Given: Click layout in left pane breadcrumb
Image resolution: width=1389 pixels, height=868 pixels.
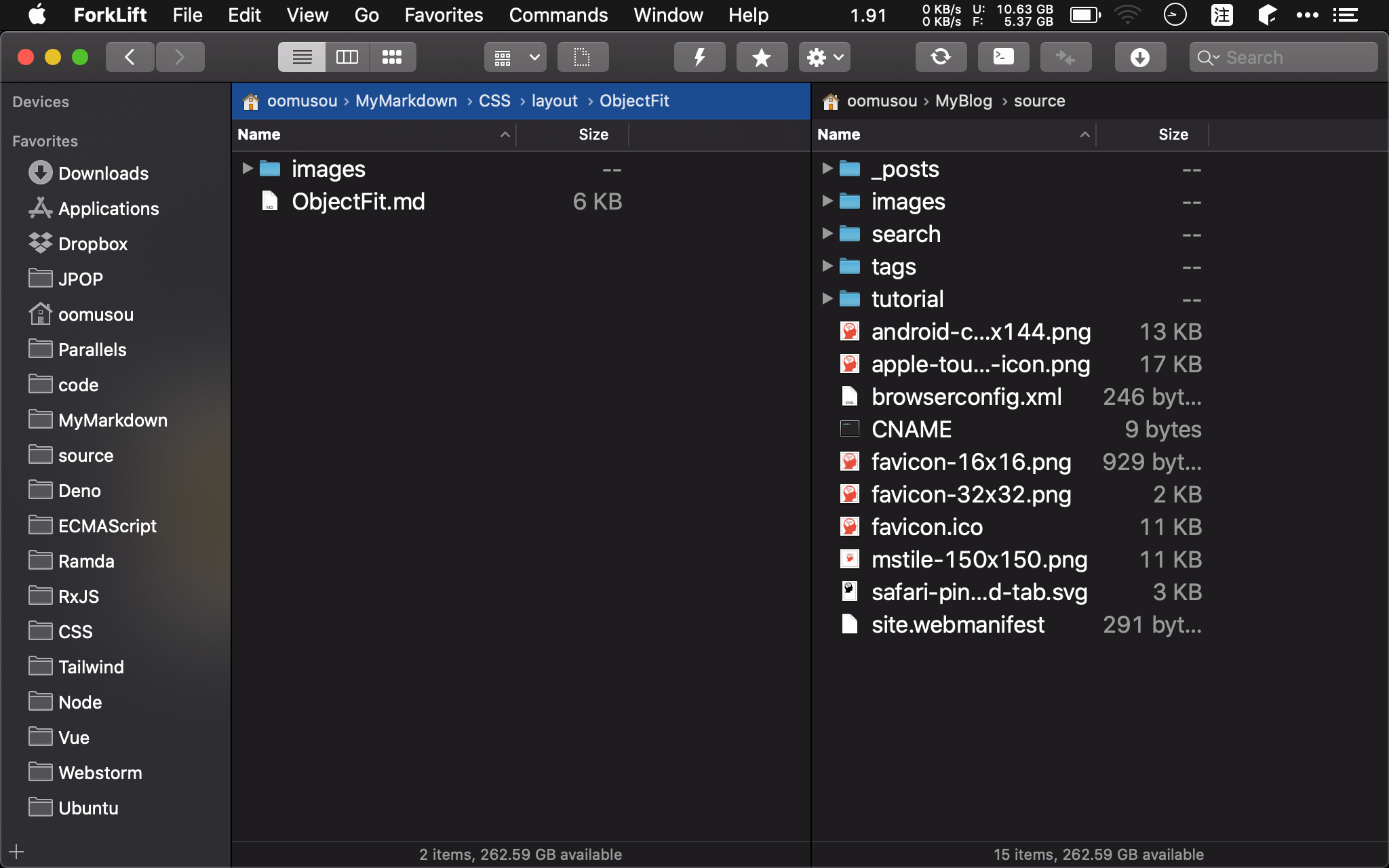Looking at the screenshot, I should coord(554,101).
